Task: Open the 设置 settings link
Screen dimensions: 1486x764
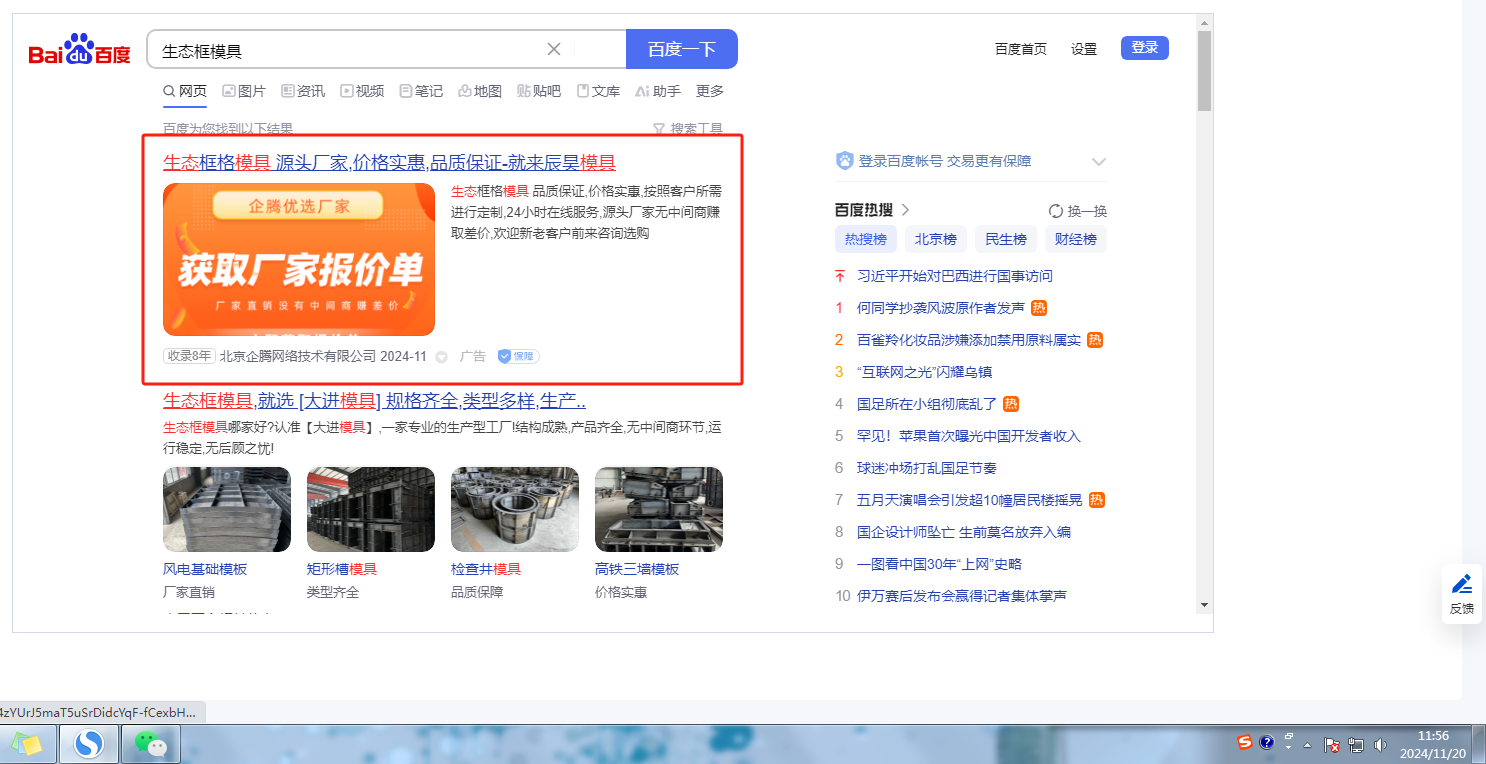Action: click(x=1084, y=49)
